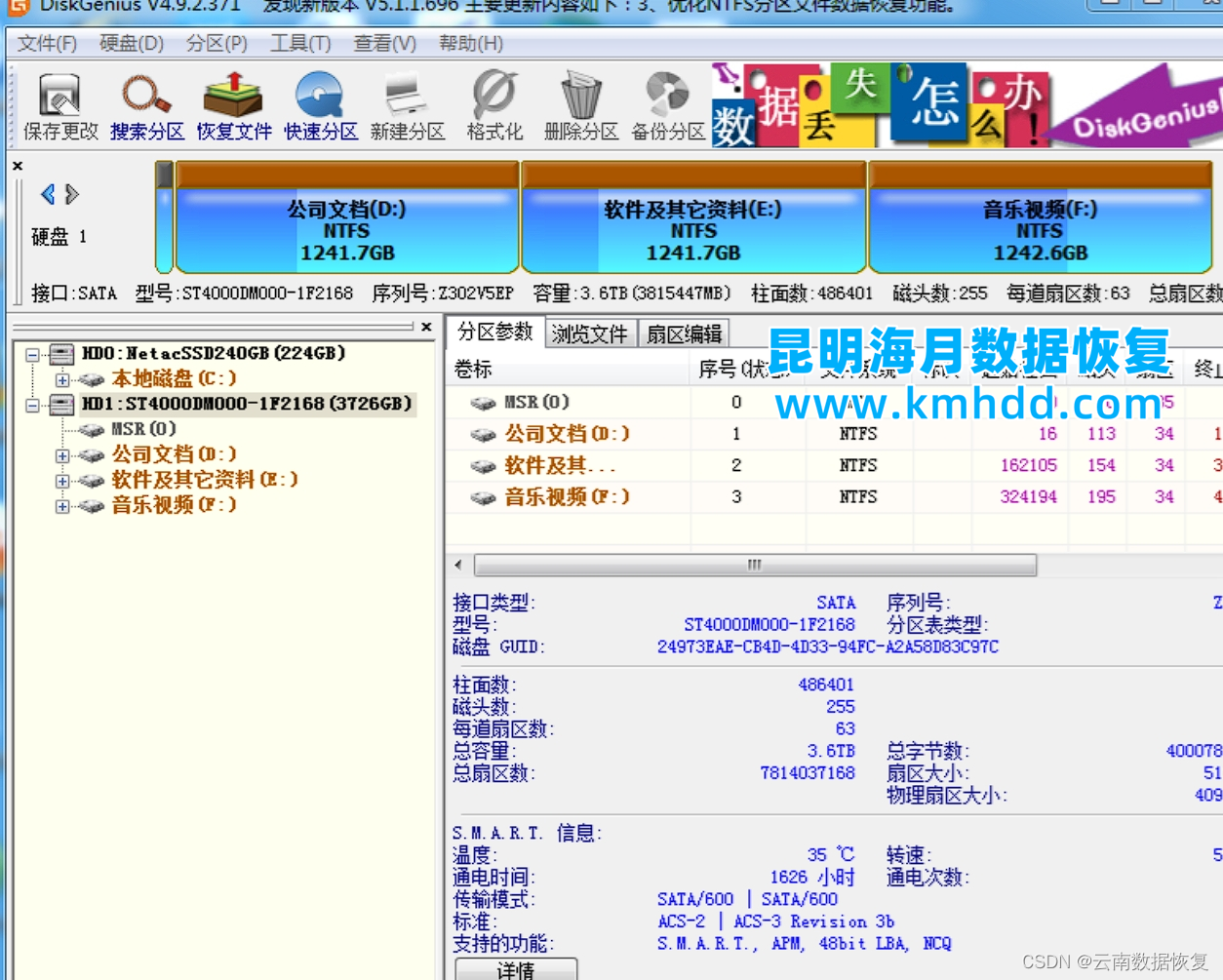Go to next disk with right arrow
Viewport: 1223px width, 980px height.
pyautogui.click(x=71, y=194)
